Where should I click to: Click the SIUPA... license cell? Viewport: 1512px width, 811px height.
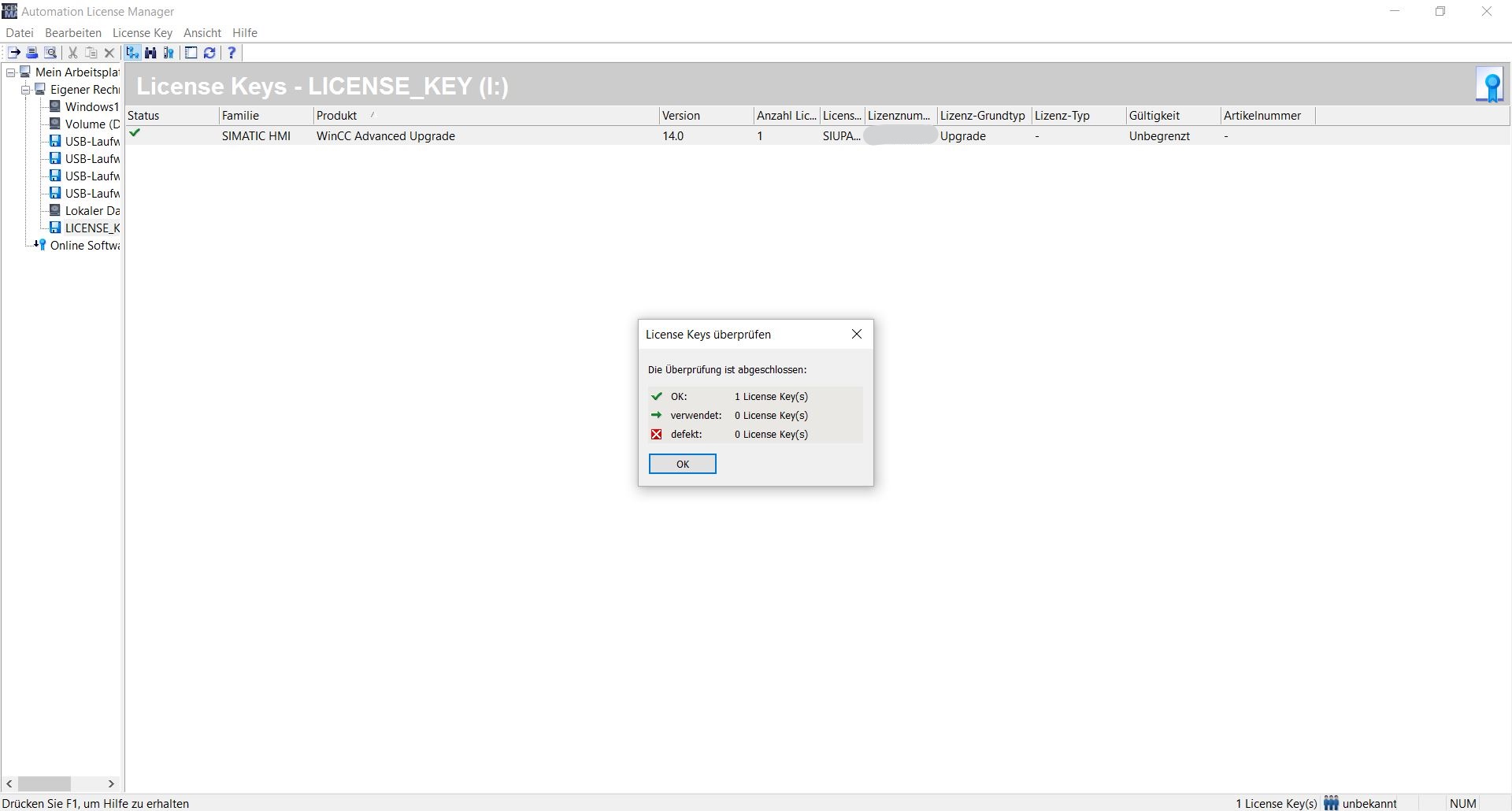click(x=842, y=136)
